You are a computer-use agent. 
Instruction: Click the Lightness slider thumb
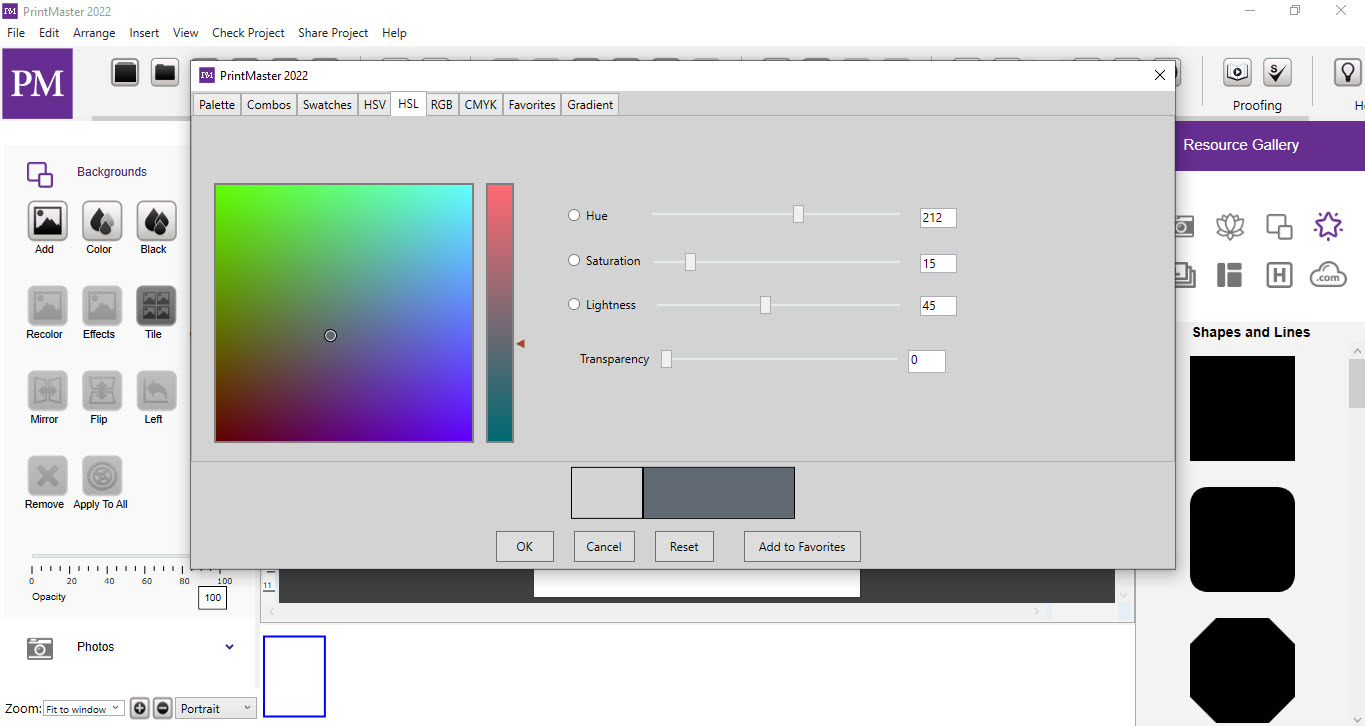pyautogui.click(x=765, y=305)
